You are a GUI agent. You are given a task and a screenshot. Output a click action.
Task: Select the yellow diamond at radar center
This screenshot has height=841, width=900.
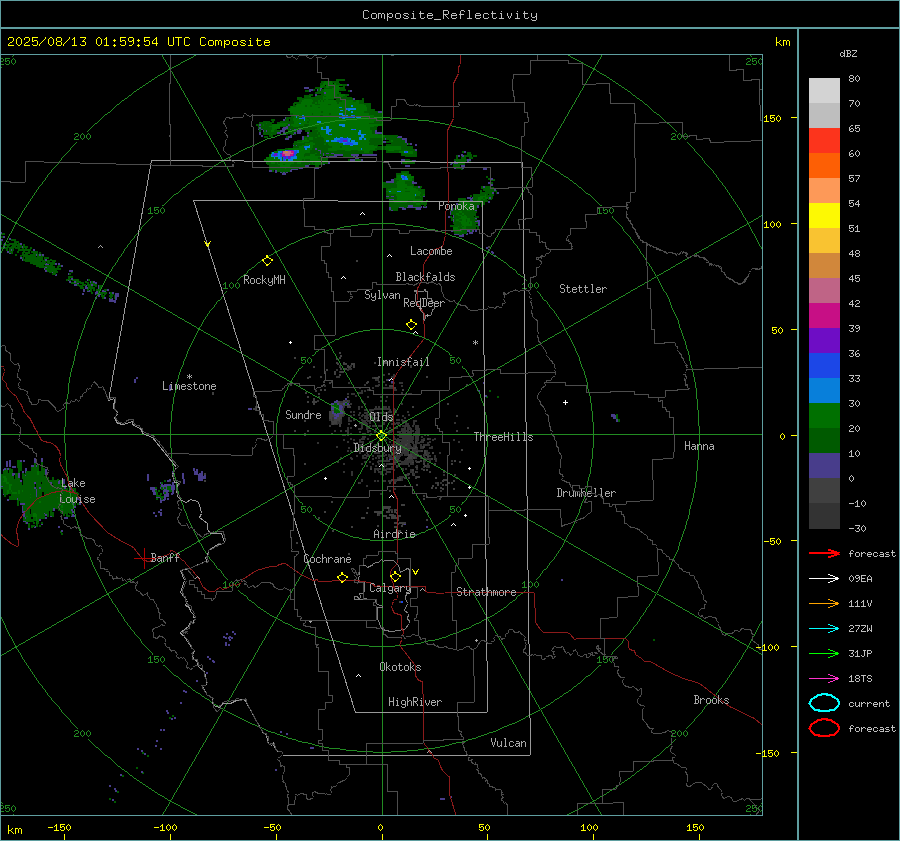381,436
